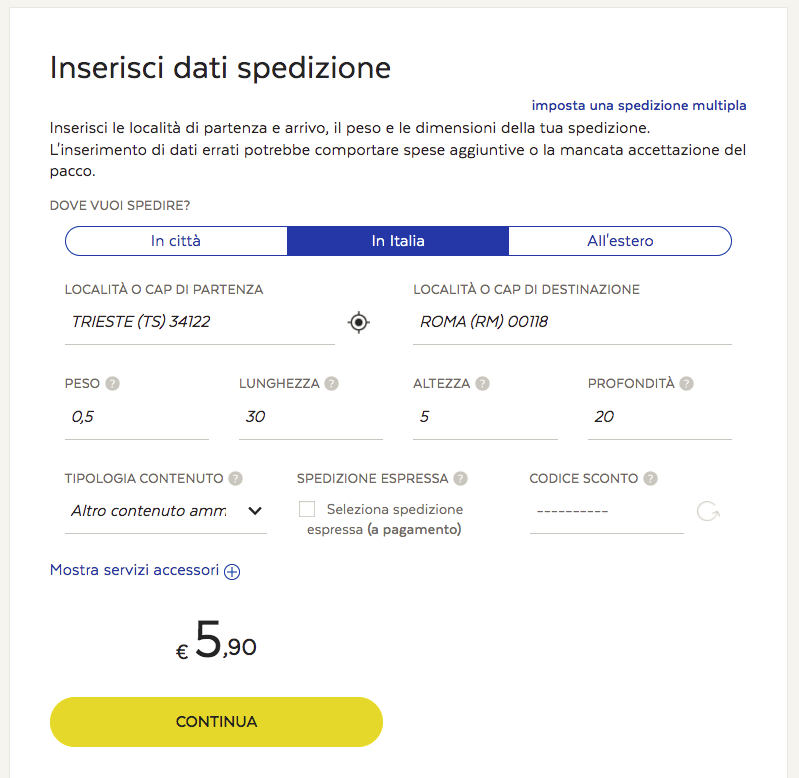The width and height of the screenshot is (799, 778).
Task: Enable the spedizione espressa checkbox
Action: tap(307, 509)
